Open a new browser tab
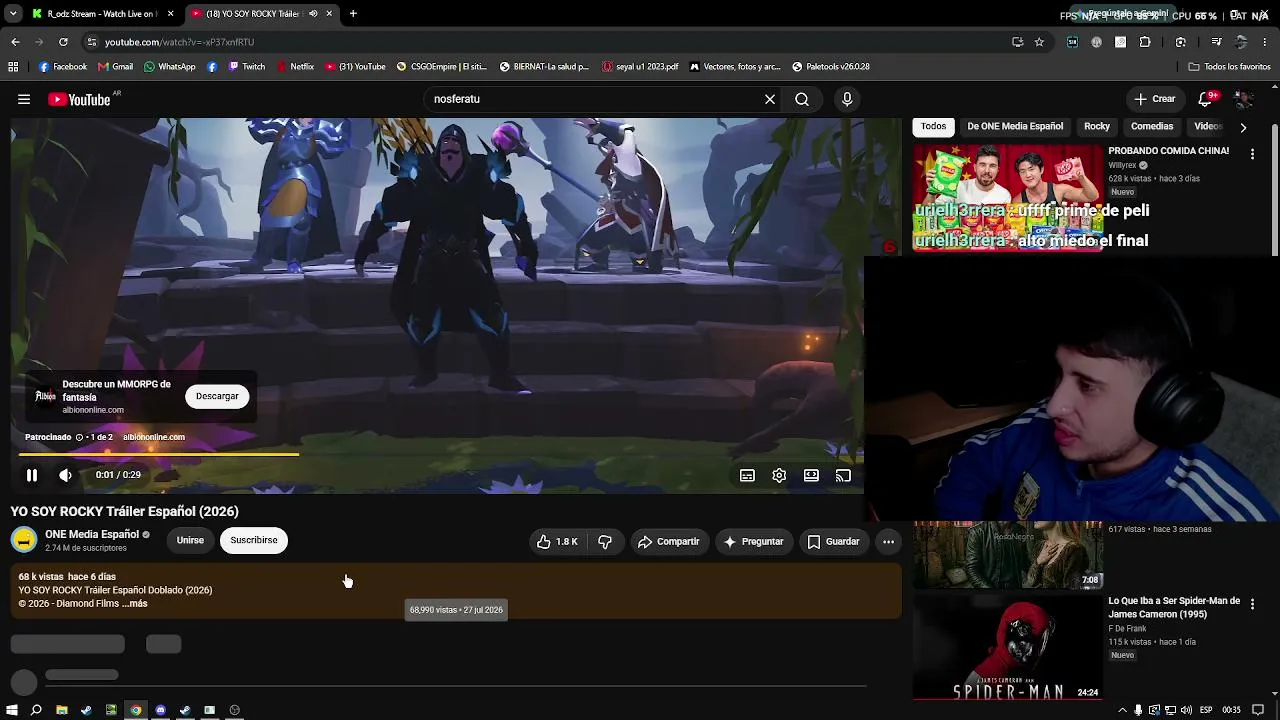 (x=353, y=14)
